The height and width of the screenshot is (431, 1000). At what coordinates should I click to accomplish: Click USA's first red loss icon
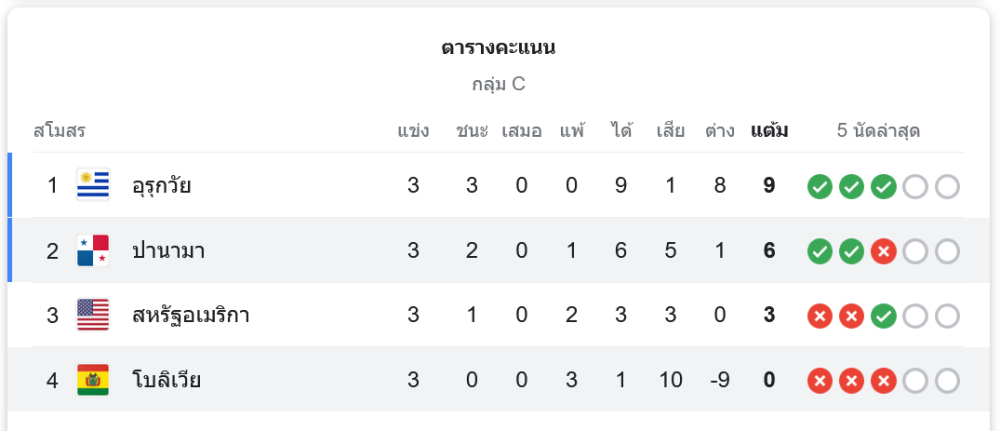820,316
